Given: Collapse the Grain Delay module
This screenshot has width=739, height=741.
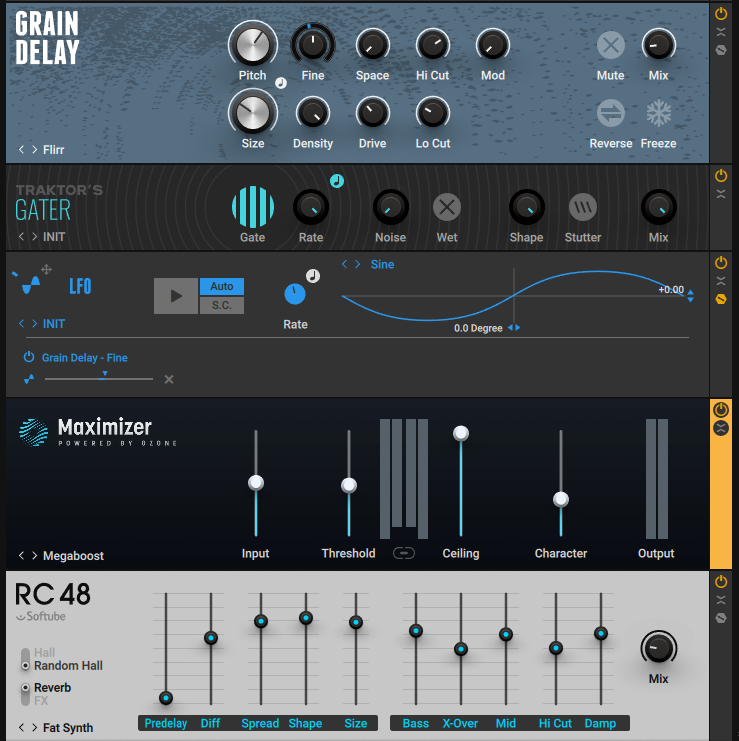Looking at the screenshot, I should [x=721, y=32].
